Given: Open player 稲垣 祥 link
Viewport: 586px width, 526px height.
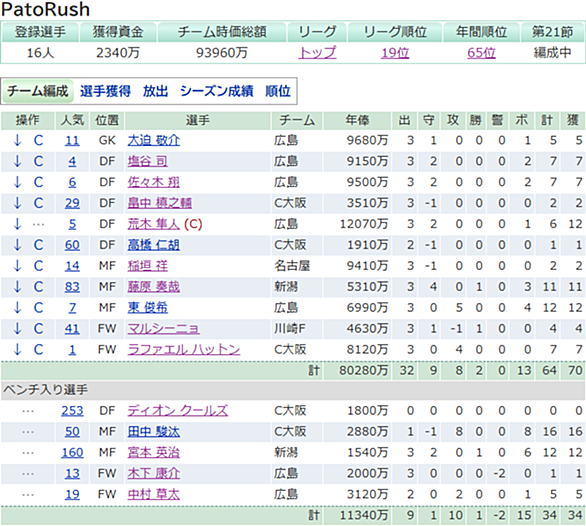Looking at the screenshot, I should [148, 266].
